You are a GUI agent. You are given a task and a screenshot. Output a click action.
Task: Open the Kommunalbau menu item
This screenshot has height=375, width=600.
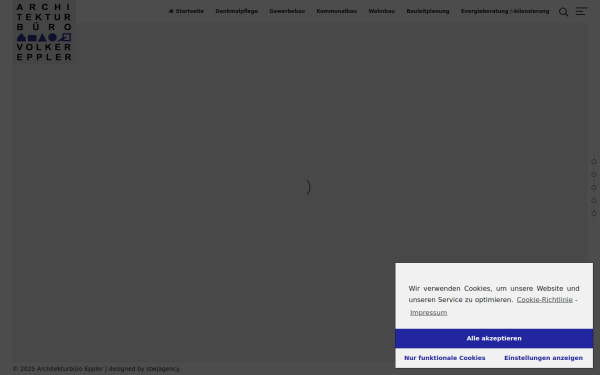pyautogui.click(x=337, y=11)
